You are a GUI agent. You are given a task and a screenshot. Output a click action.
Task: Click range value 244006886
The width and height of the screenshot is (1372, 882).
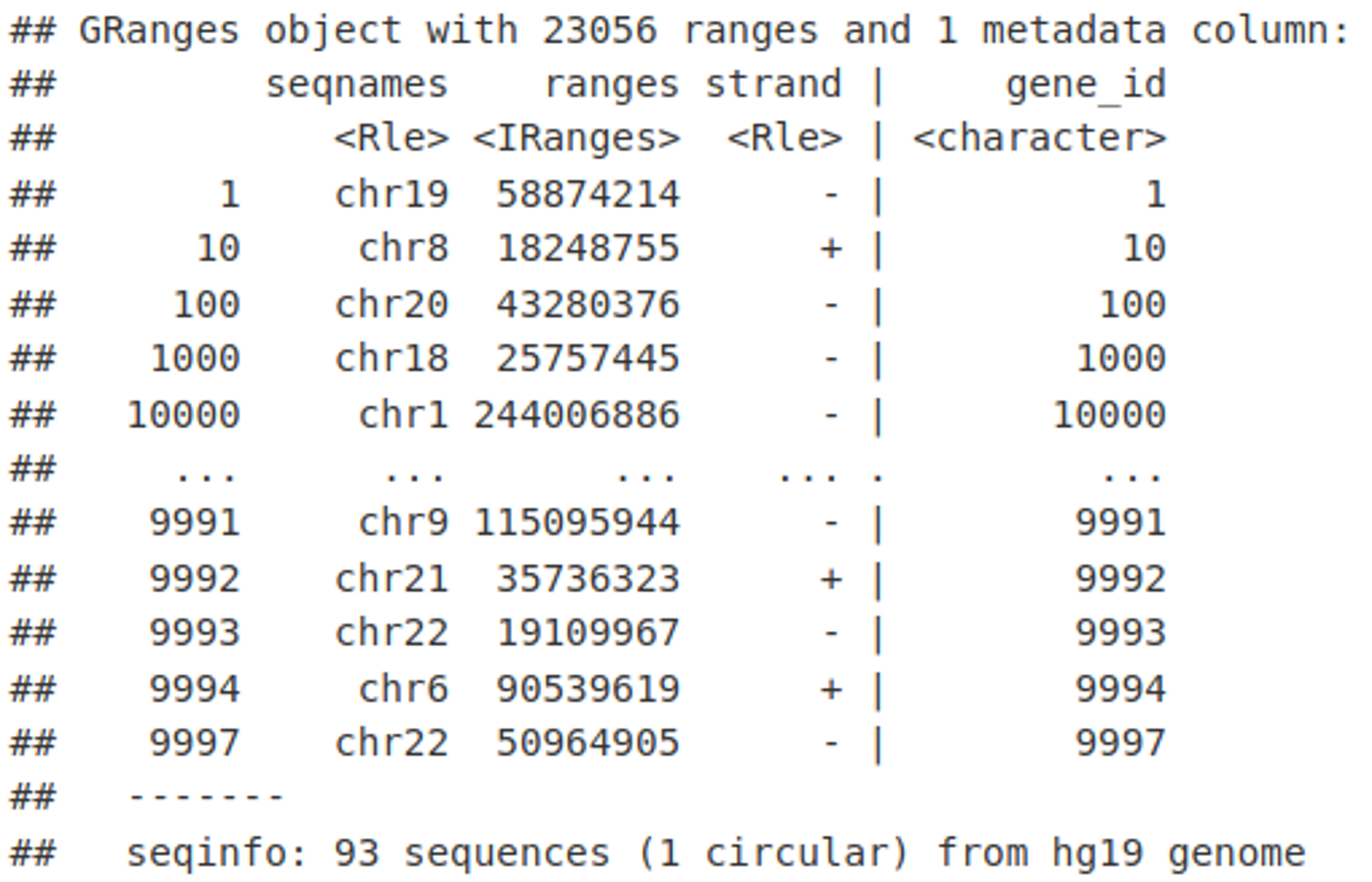pos(576,415)
